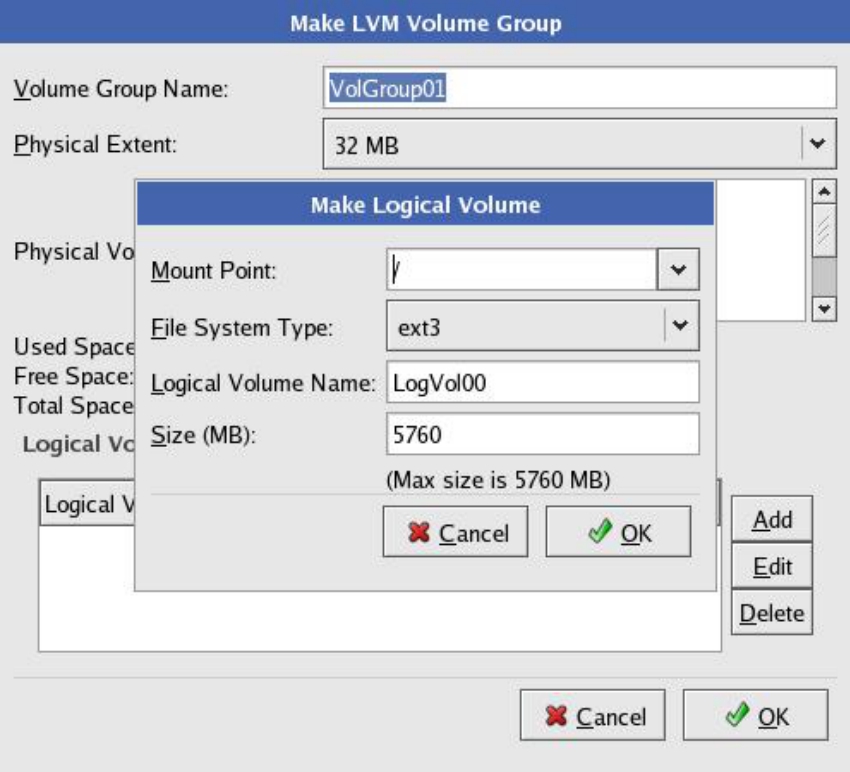The width and height of the screenshot is (850, 772).
Task: Cancel the Make Logical Volume dialog
Action: (456, 532)
